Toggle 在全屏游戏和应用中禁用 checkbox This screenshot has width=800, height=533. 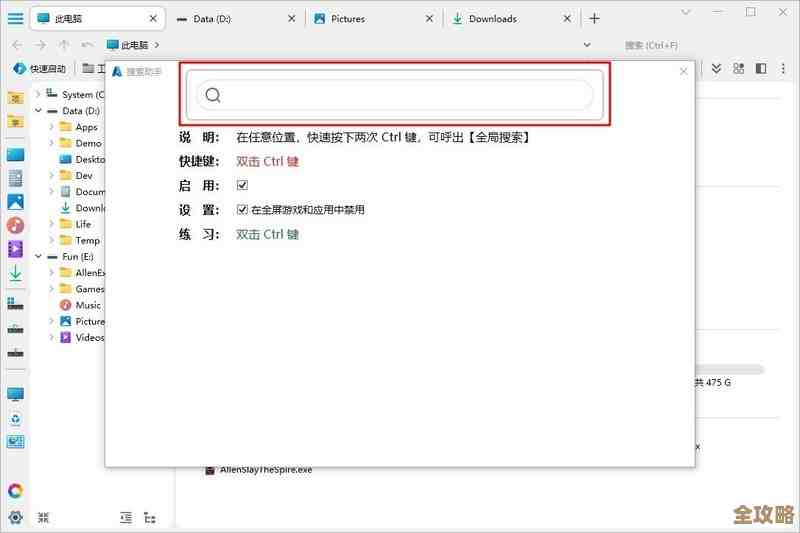[x=242, y=210]
